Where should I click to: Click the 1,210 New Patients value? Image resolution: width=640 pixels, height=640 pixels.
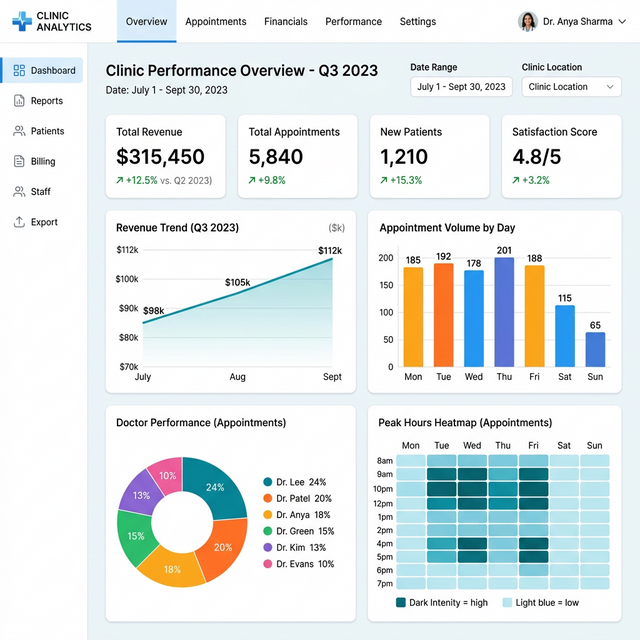pyautogui.click(x=404, y=157)
